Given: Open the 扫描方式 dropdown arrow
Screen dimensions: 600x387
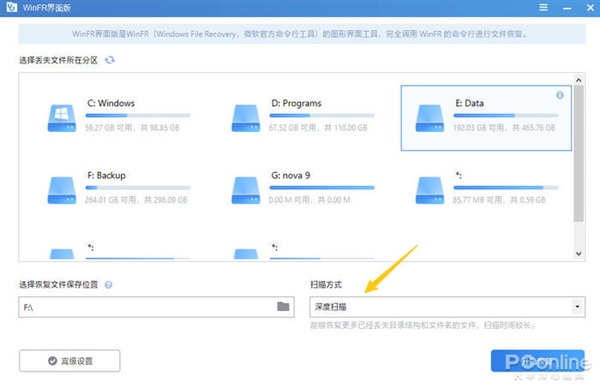Looking at the screenshot, I should [x=577, y=307].
